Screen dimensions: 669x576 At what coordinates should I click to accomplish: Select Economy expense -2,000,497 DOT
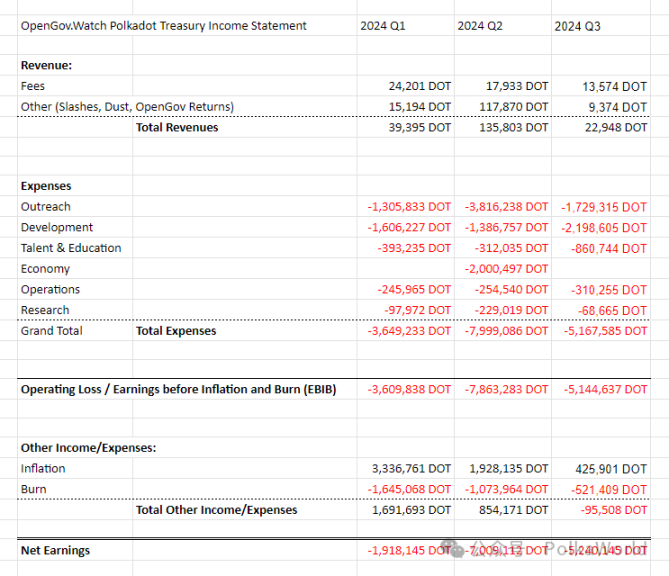tap(507, 269)
